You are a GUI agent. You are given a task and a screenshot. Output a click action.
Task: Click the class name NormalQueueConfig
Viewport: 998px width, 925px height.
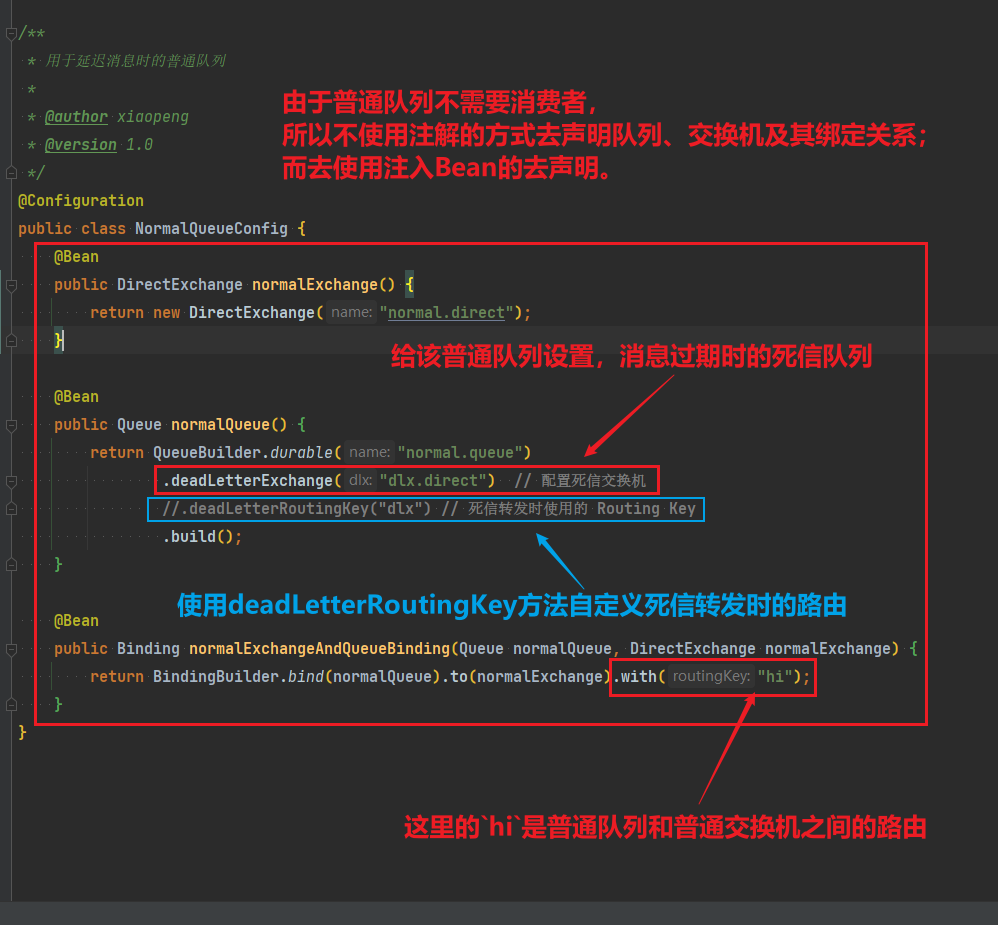[210, 228]
